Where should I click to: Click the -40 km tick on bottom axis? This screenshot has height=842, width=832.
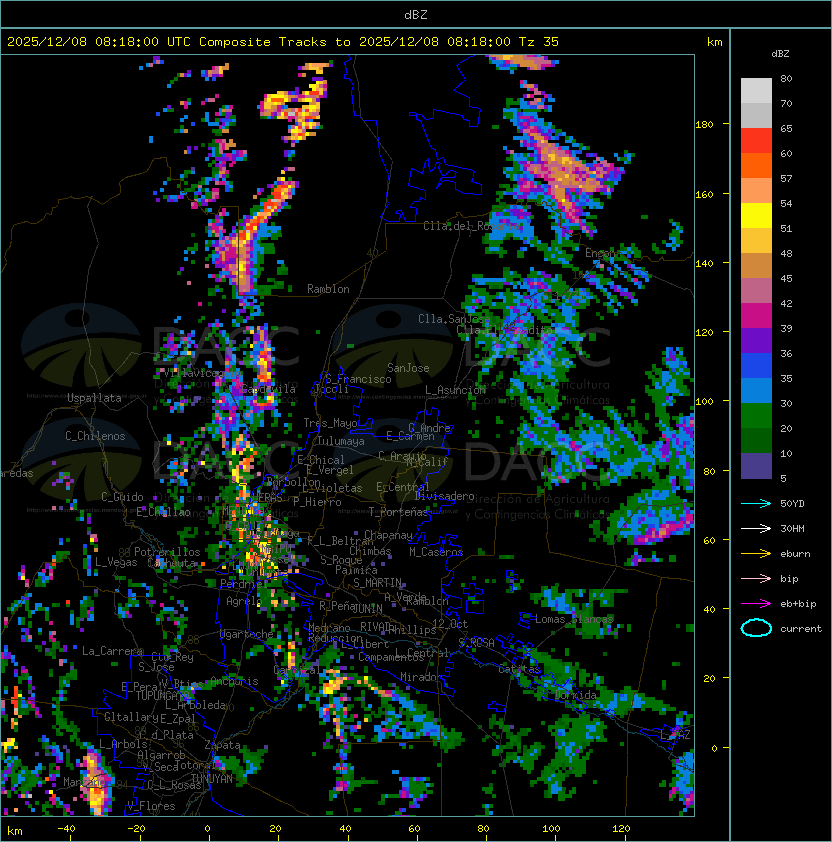point(66,829)
